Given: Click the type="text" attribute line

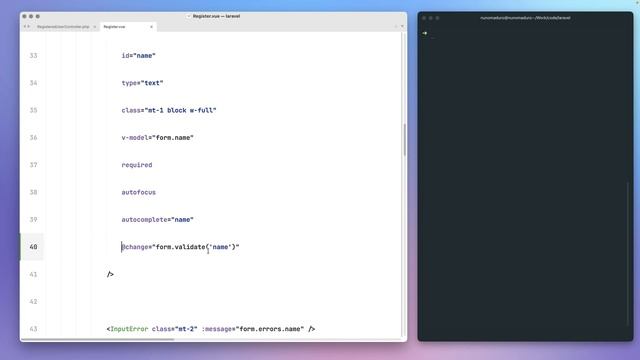Looking at the screenshot, I should coord(142,83).
